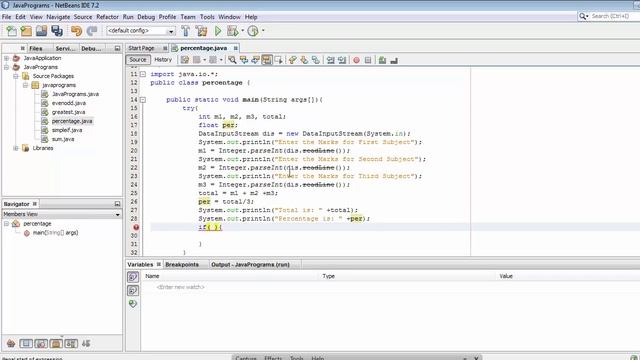The width and height of the screenshot is (640, 360).
Task: Toggle Show Fields filter in Navigator
Action: click(x=26, y=343)
